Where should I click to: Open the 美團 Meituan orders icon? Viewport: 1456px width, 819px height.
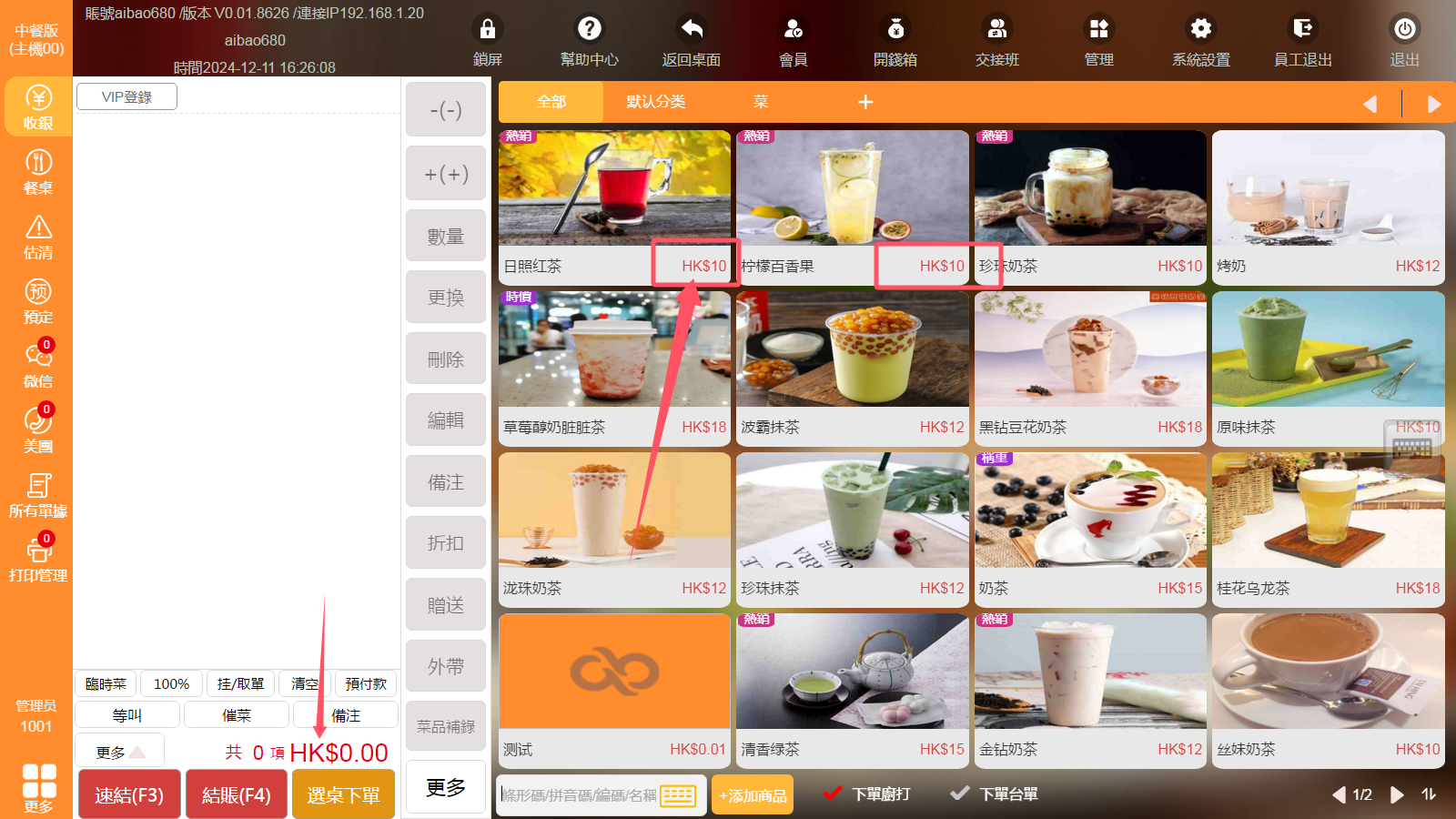pyautogui.click(x=37, y=430)
